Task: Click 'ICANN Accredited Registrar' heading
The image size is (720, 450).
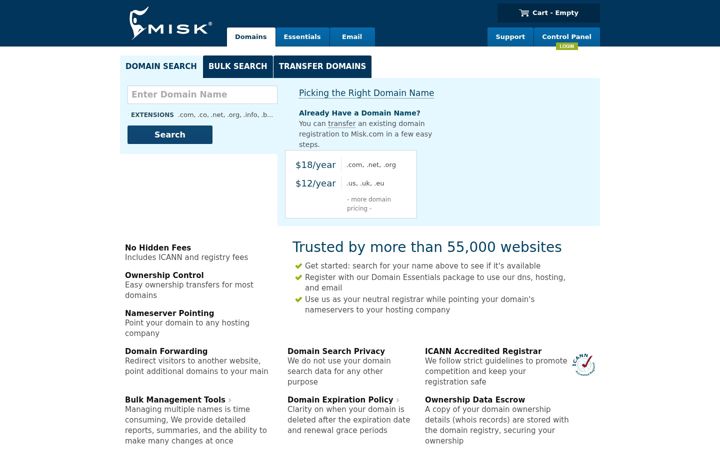Action: pyautogui.click(x=483, y=351)
